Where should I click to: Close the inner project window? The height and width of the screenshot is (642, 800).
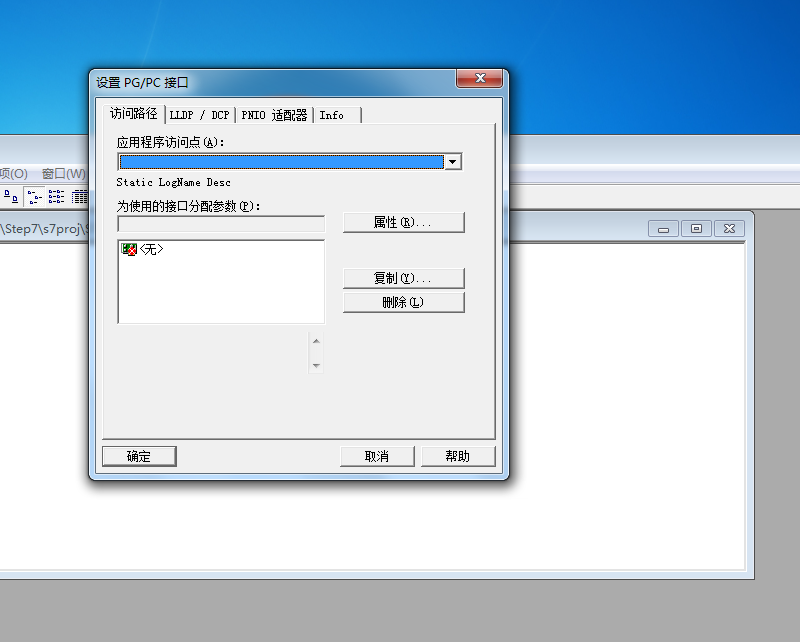click(729, 229)
